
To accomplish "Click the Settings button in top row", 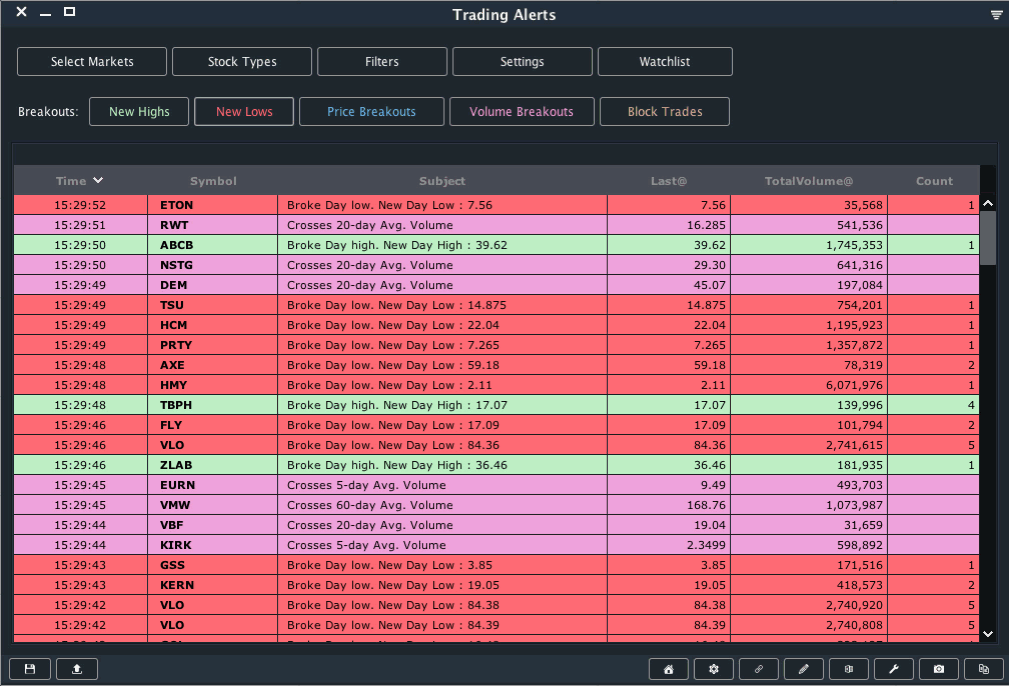I will click(522, 62).
